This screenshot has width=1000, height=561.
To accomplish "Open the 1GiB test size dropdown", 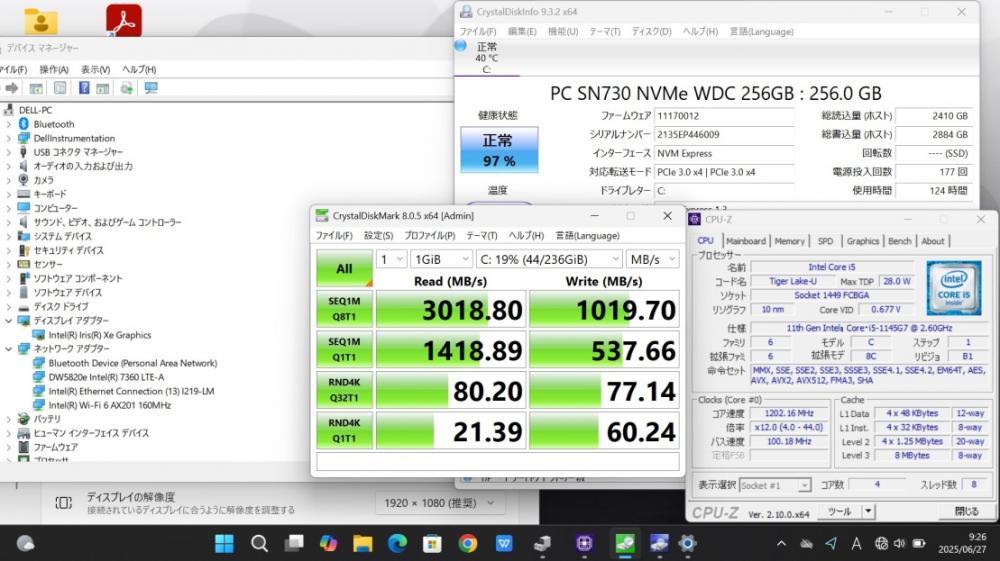I will point(441,259).
